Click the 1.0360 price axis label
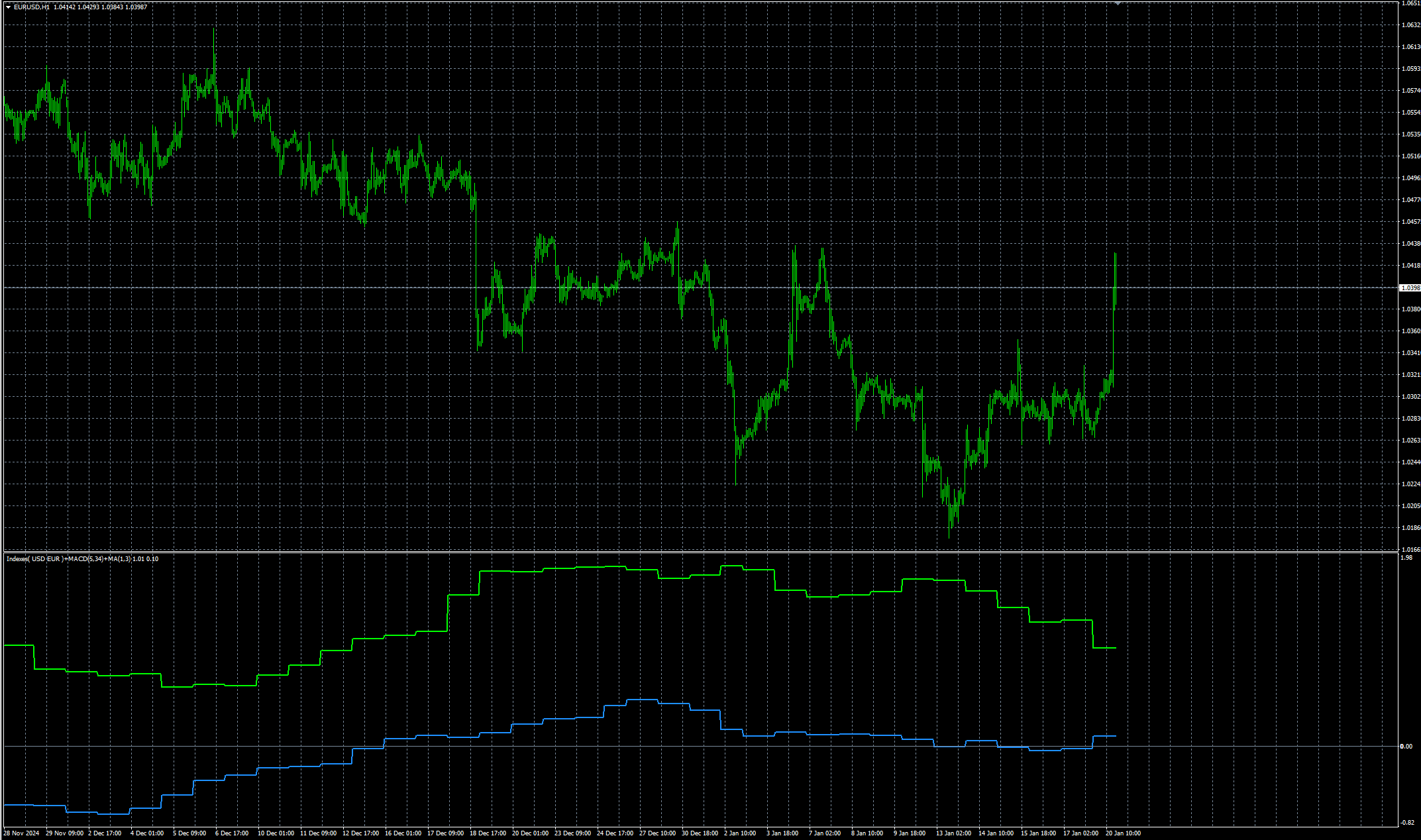 [1410, 331]
